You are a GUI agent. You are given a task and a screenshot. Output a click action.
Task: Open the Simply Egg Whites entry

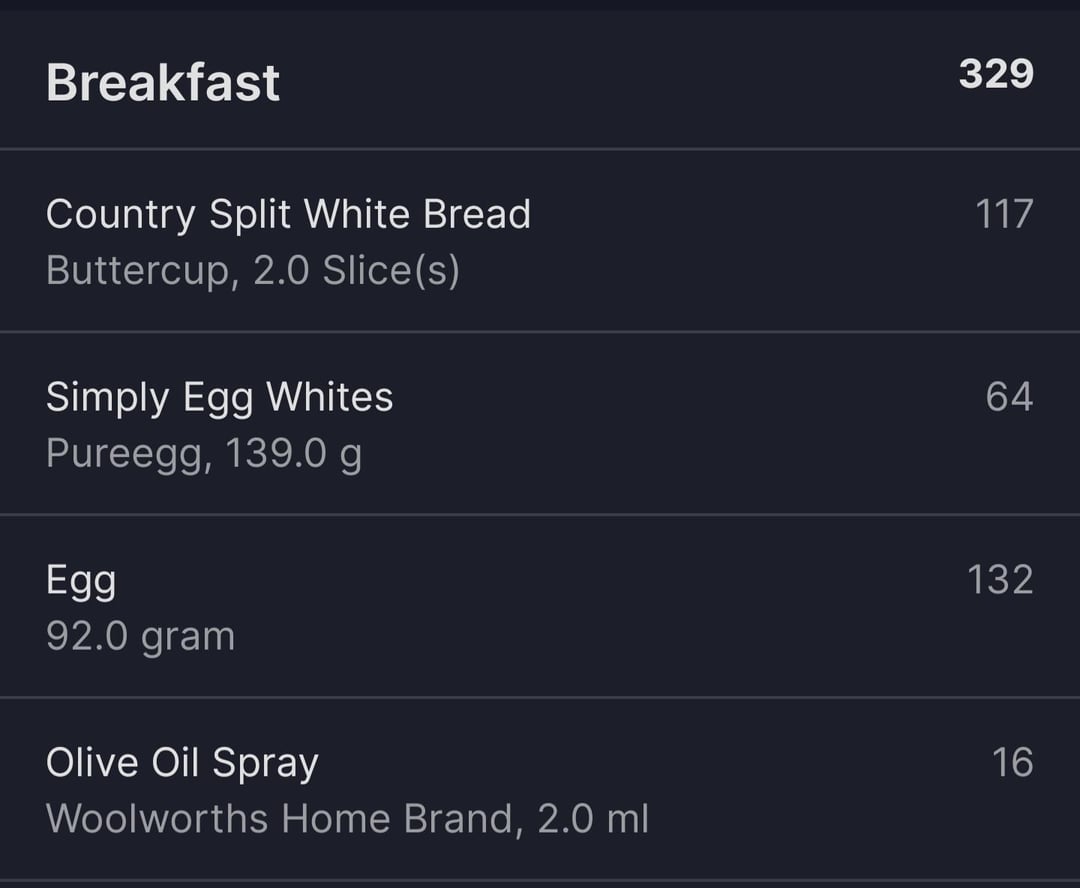[540, 424]
